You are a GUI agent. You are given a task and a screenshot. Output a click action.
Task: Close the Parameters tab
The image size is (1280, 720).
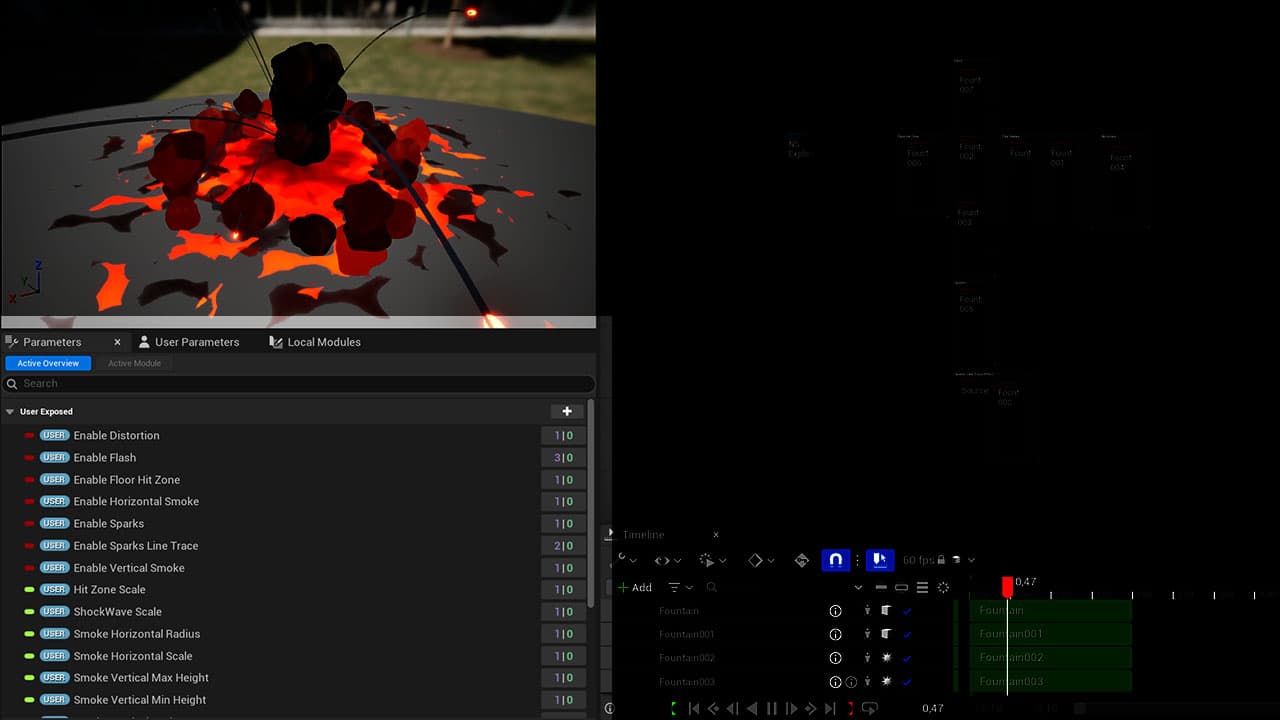tap(117, 342)
